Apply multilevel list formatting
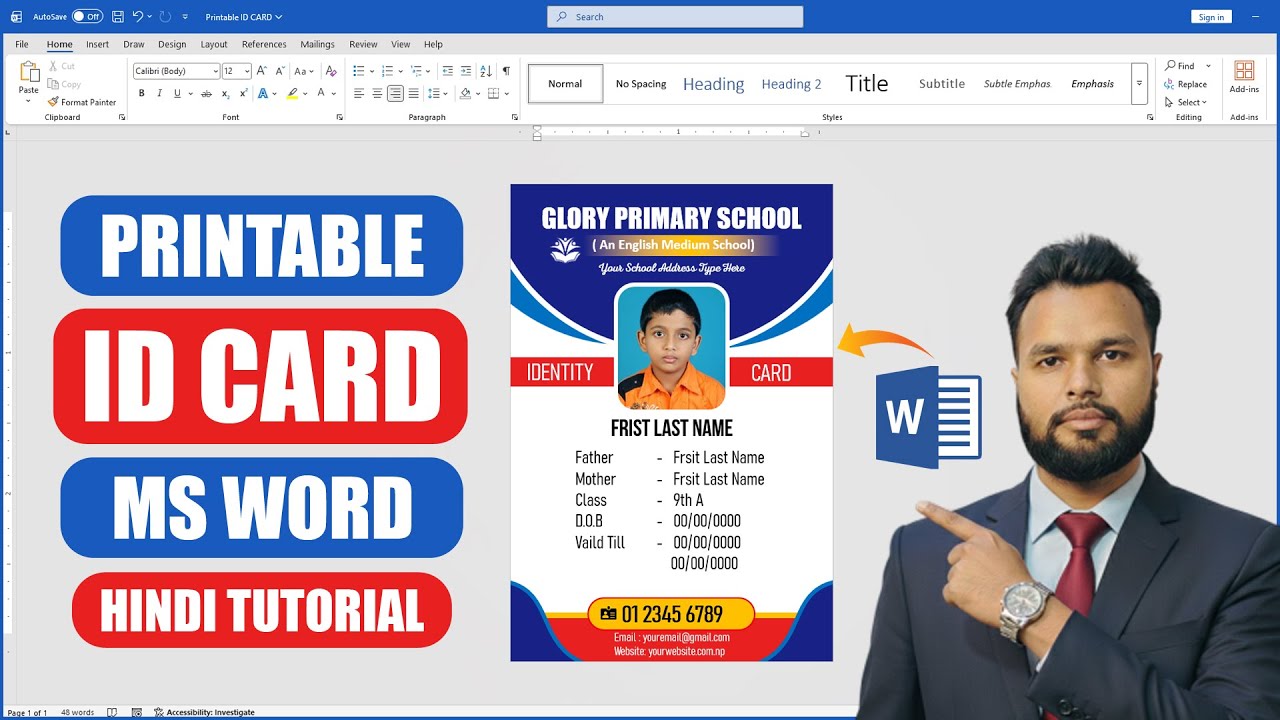The width and height of the screenshot is (1280, 720). pyautogui.click(x=416, y=71)
